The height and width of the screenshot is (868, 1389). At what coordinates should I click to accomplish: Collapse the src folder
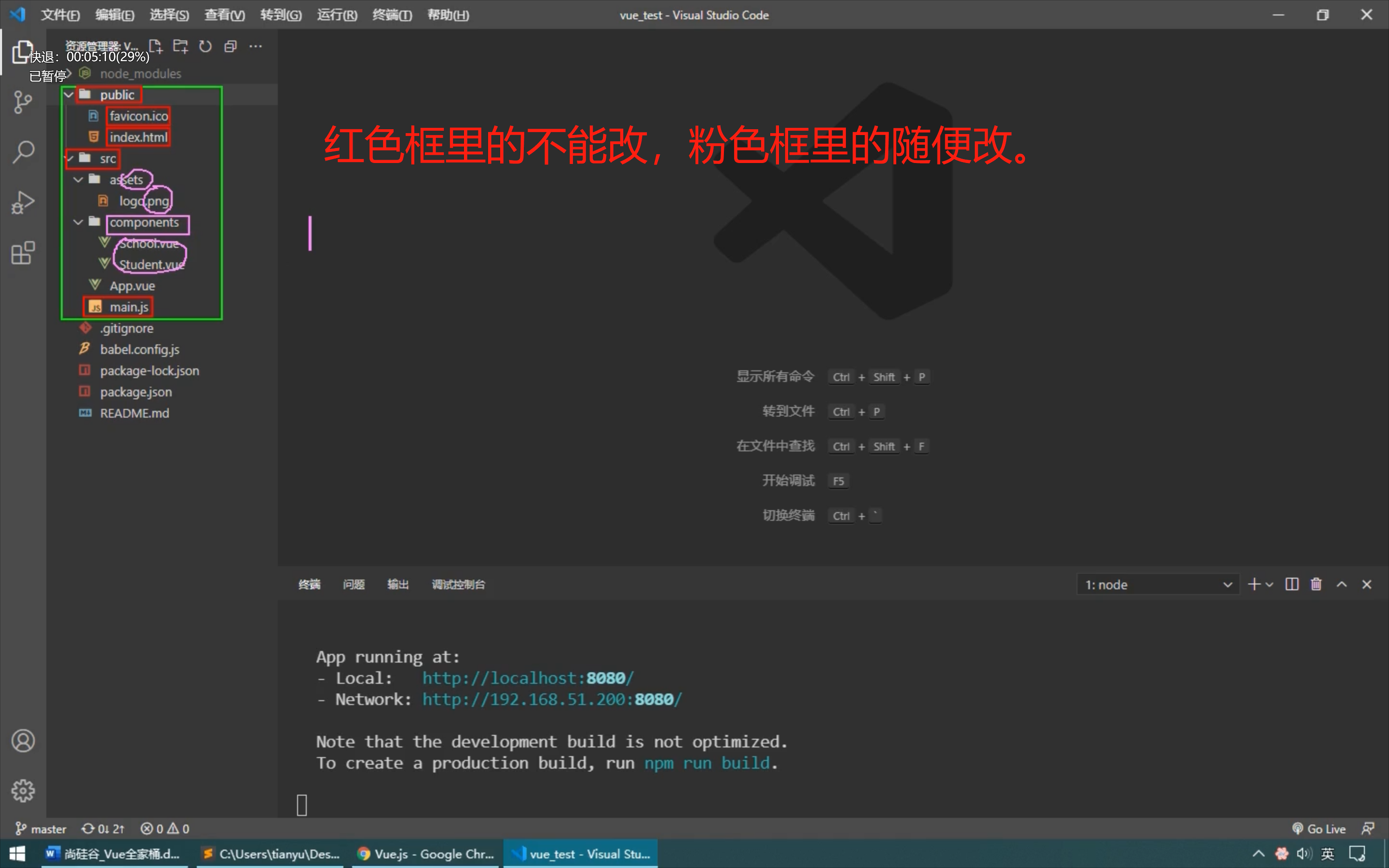point(69,159)
